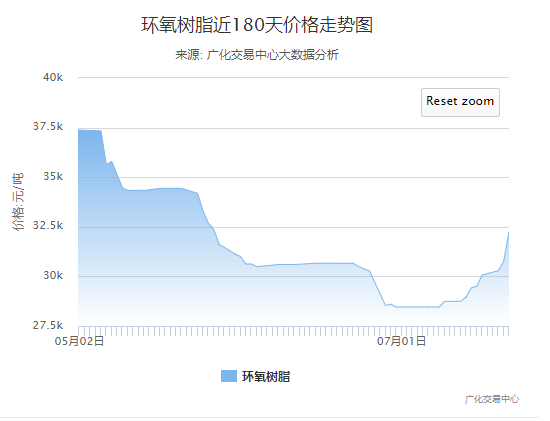Image resolution: width=550 pixels, height=421 pixels.
Task: Open the 广化交易中心 credits link
Action: 492,399
